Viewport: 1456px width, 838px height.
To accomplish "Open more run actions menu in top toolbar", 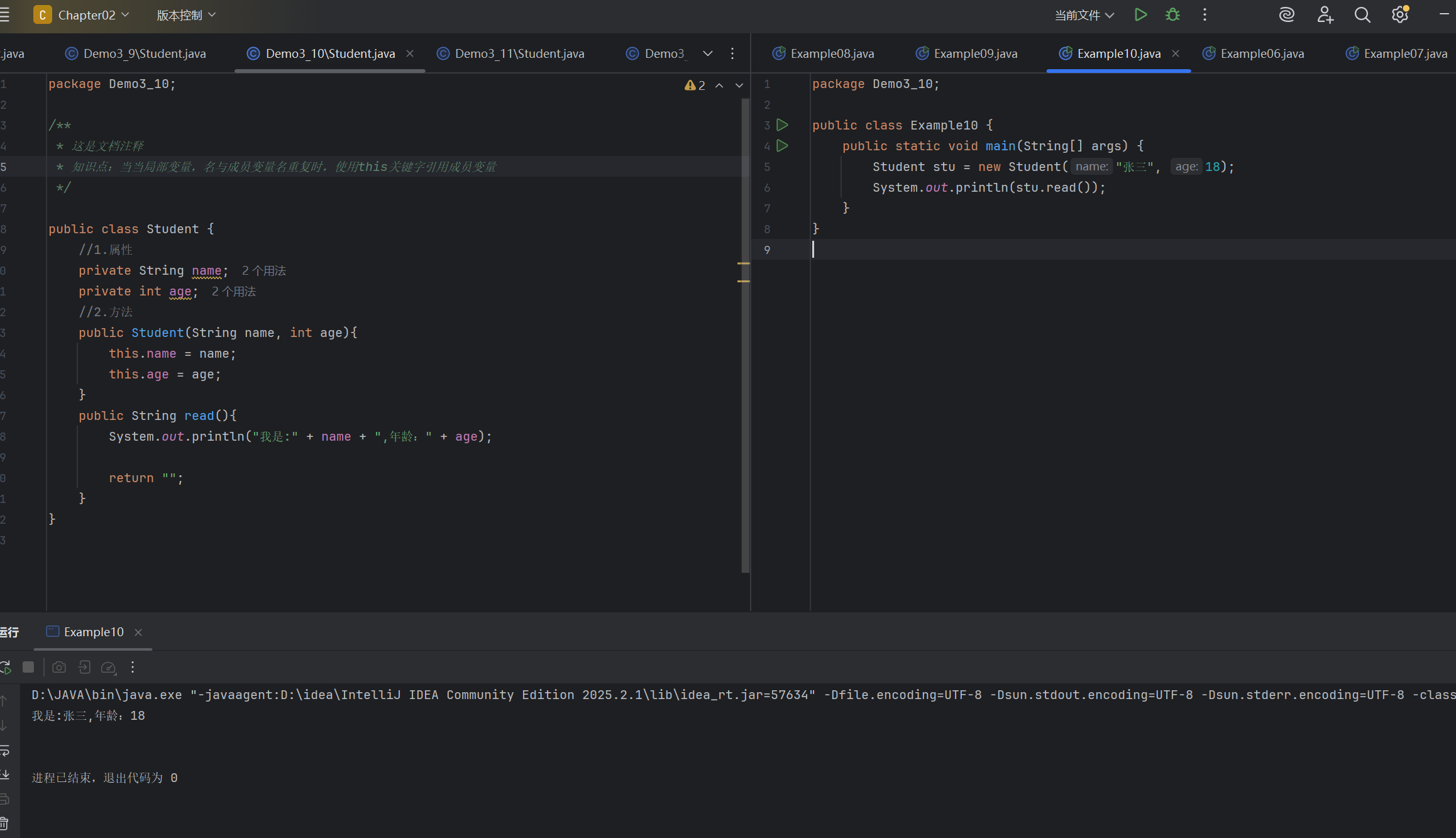I will pyautogui.click(x=1205, y=14).
